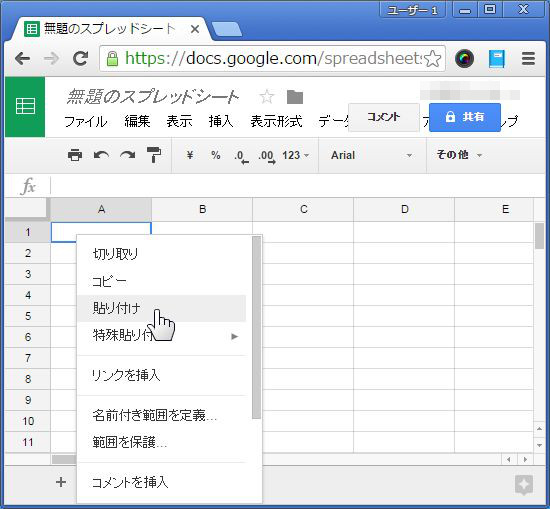Open Chrome hamburger menu
The image size is (550, 509).
[528, 59]
